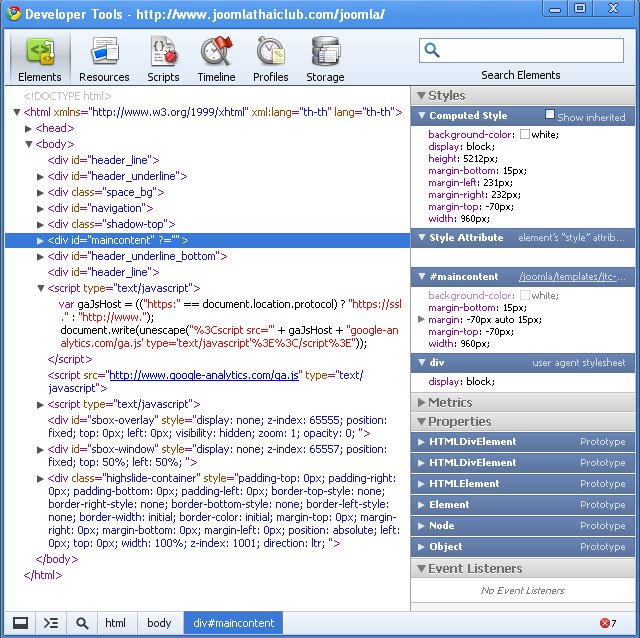Expand the margin shorthand property
640x638 pixels.
tap(422, 319)
